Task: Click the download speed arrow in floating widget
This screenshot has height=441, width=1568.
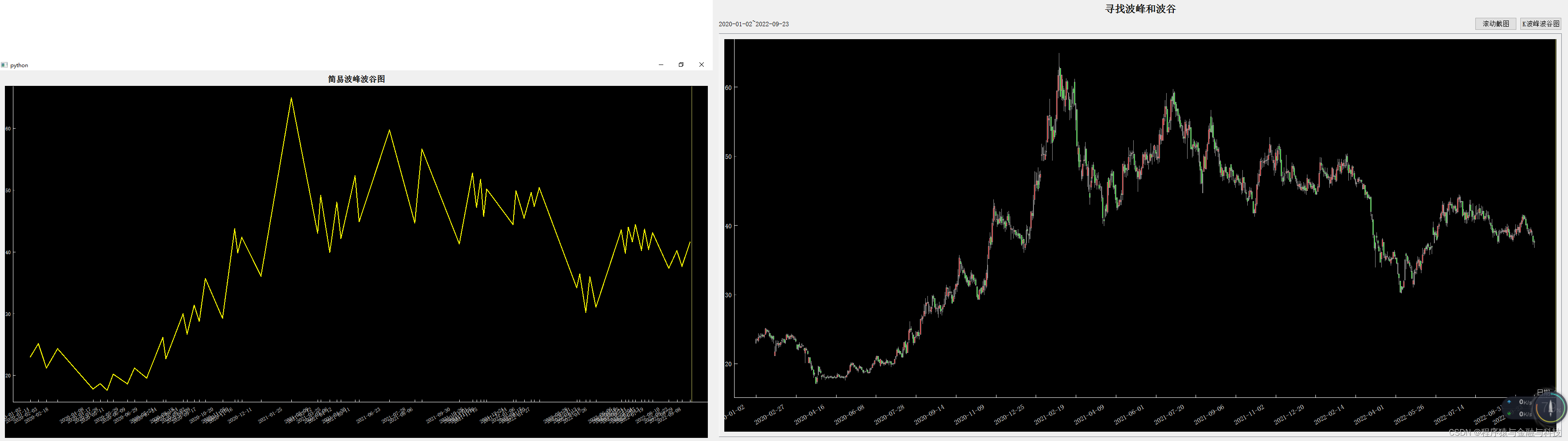Action: 1509,413
